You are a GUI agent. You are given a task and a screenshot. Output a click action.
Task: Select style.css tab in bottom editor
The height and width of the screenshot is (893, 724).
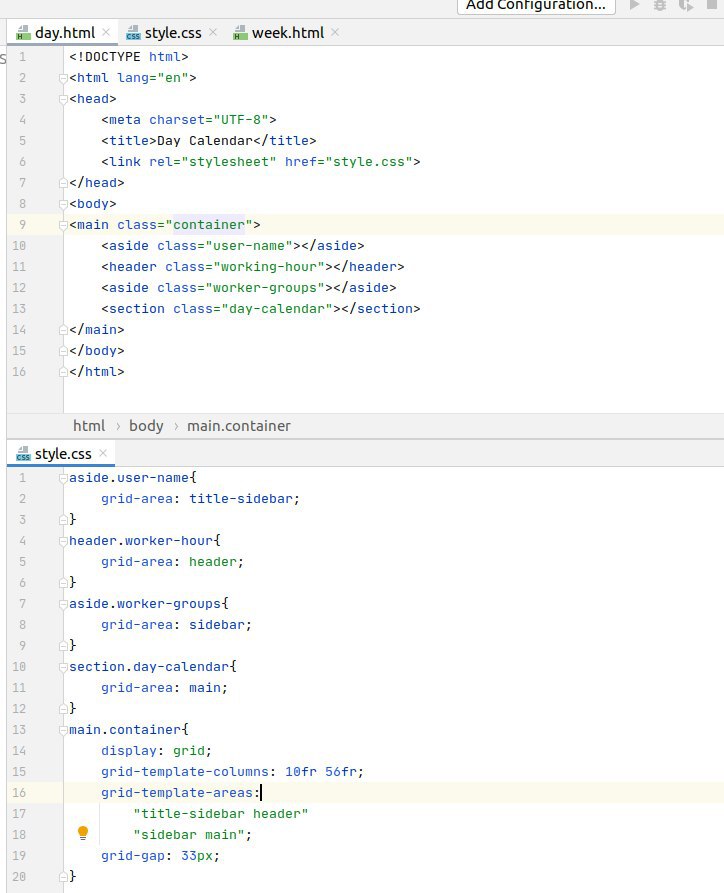click(63, 454)
